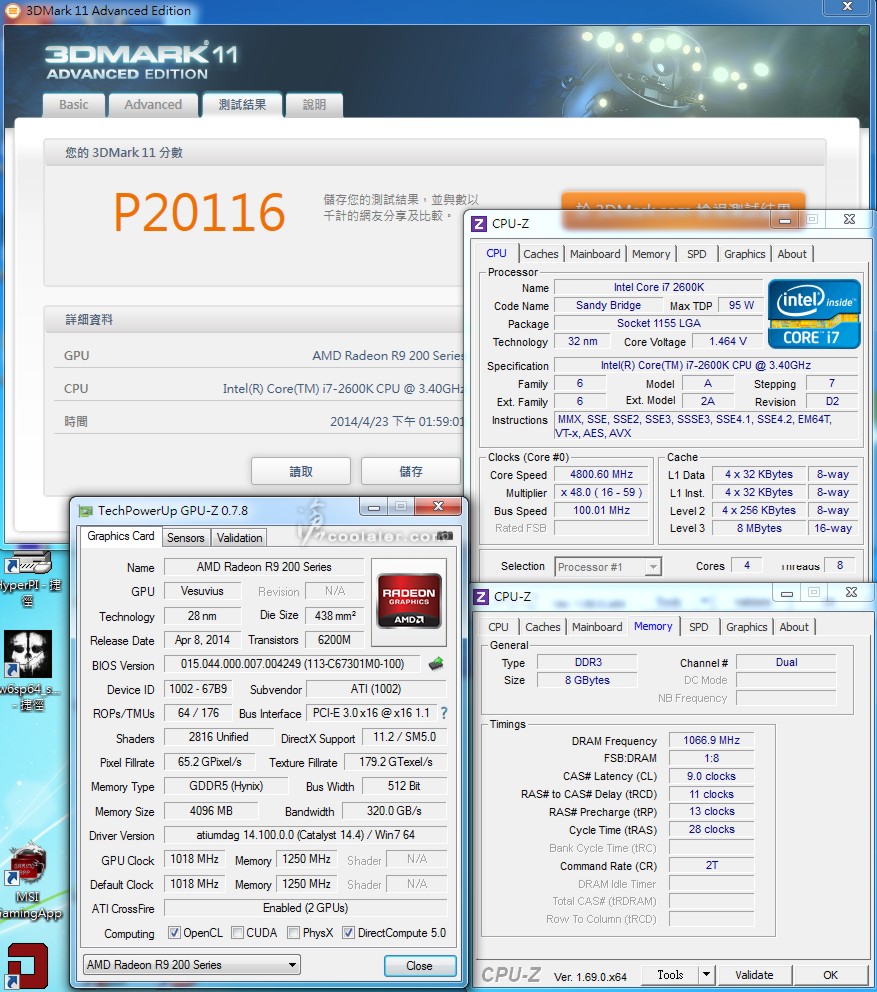Click the 儲存 button in 3DMark
877x992 pixels.
(x=411, y=471)
